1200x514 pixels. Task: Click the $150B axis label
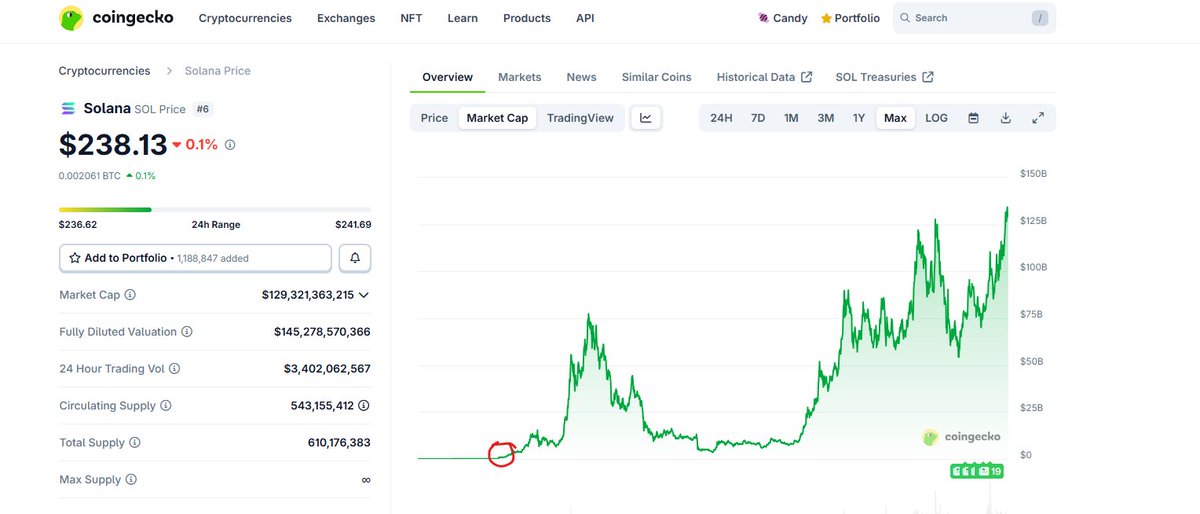1033,174
